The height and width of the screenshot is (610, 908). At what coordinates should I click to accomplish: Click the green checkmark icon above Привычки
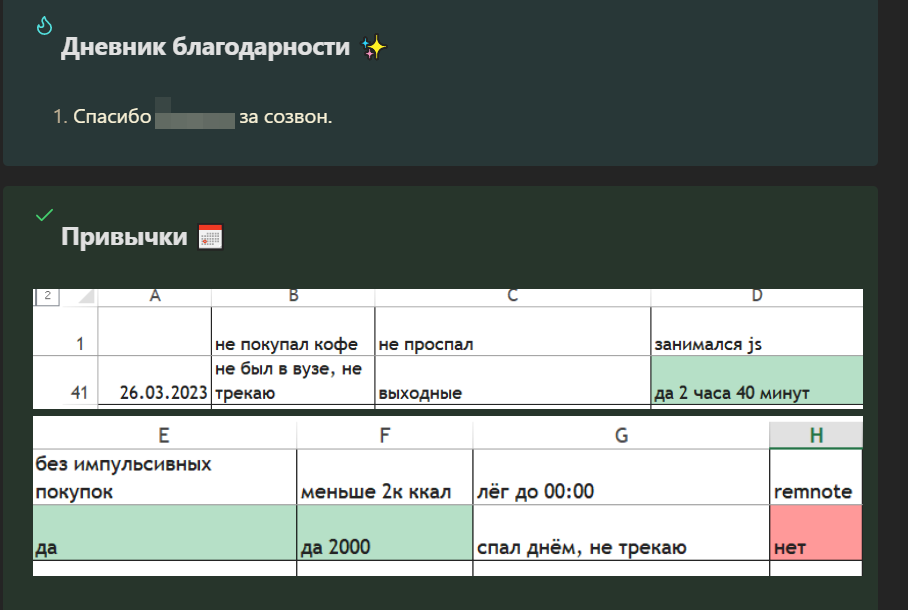(44, 215)
